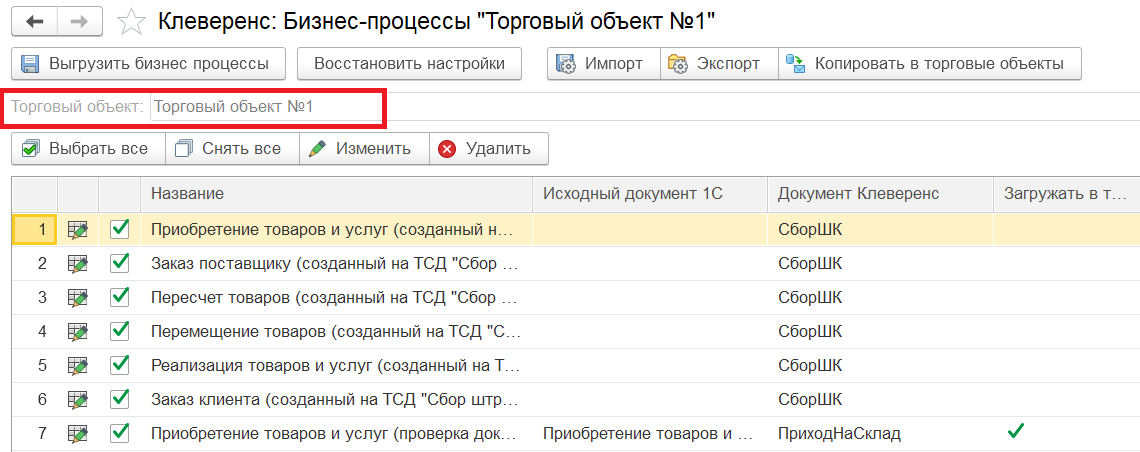Uncheck the checkbox for Пересчет товаров row

coord(120,296)
